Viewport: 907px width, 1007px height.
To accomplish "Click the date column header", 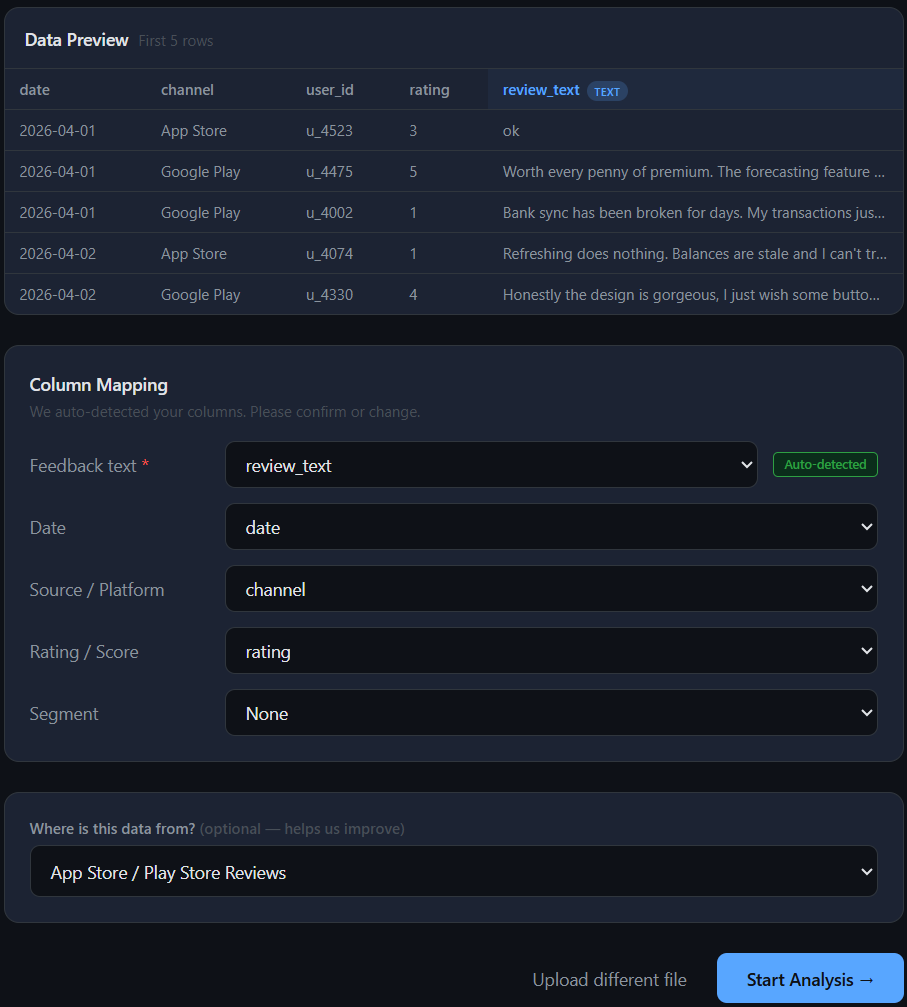I will tap(35, 90).
